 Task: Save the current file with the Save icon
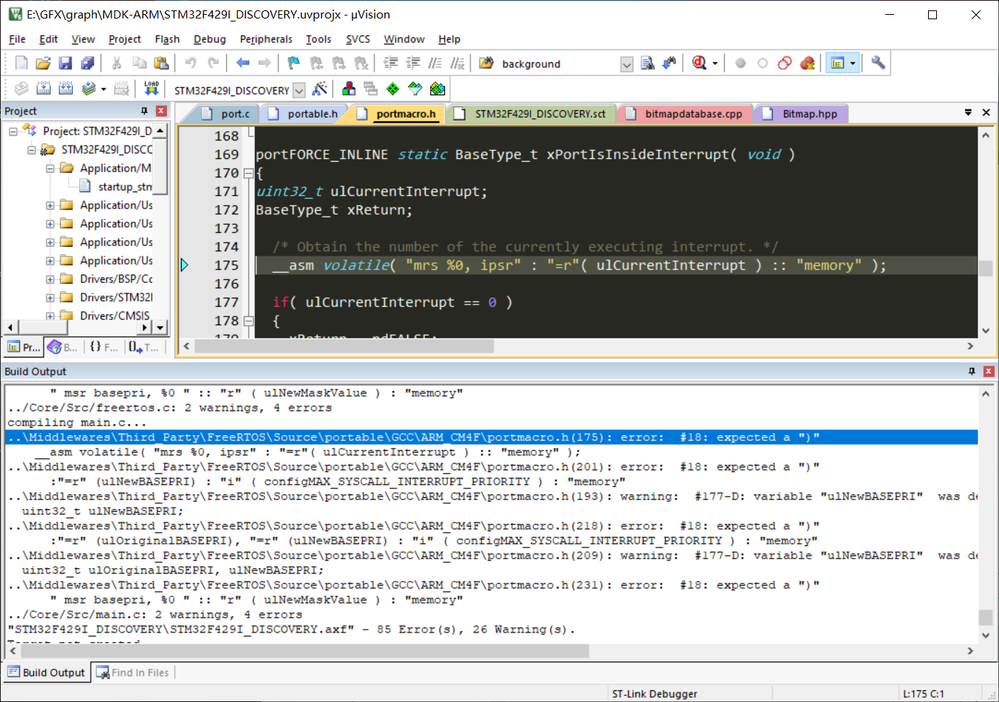[x=65, y=63]
